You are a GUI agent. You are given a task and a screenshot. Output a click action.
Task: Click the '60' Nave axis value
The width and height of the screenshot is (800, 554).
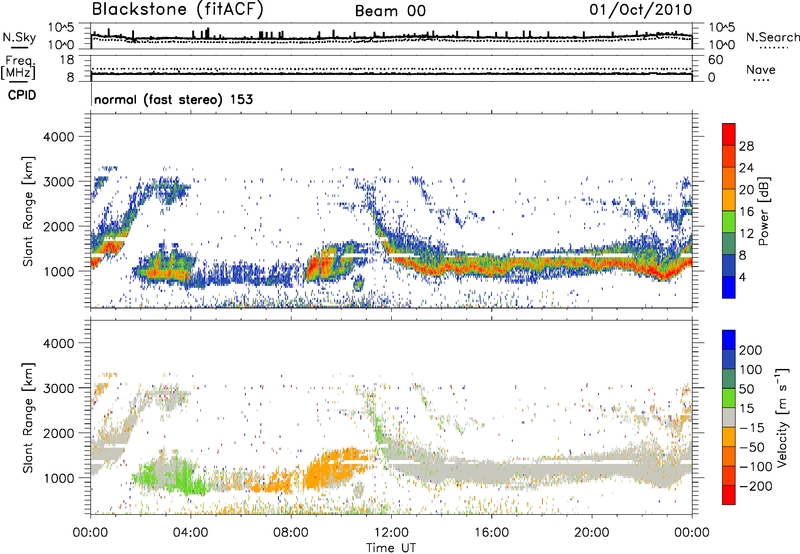(x=715, y=60)
